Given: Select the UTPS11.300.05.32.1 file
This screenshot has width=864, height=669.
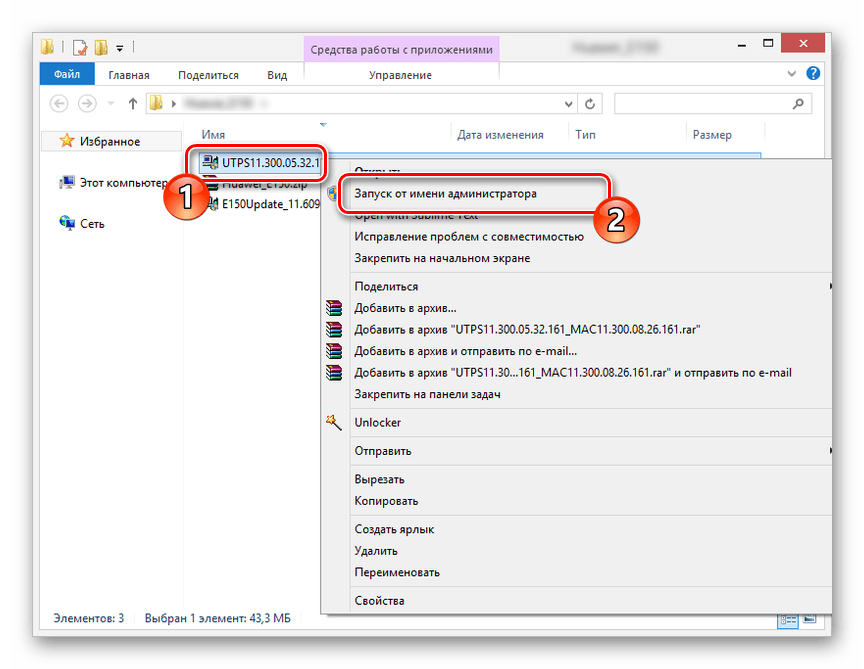Looking at the screenshot, I should pos(260,163).
